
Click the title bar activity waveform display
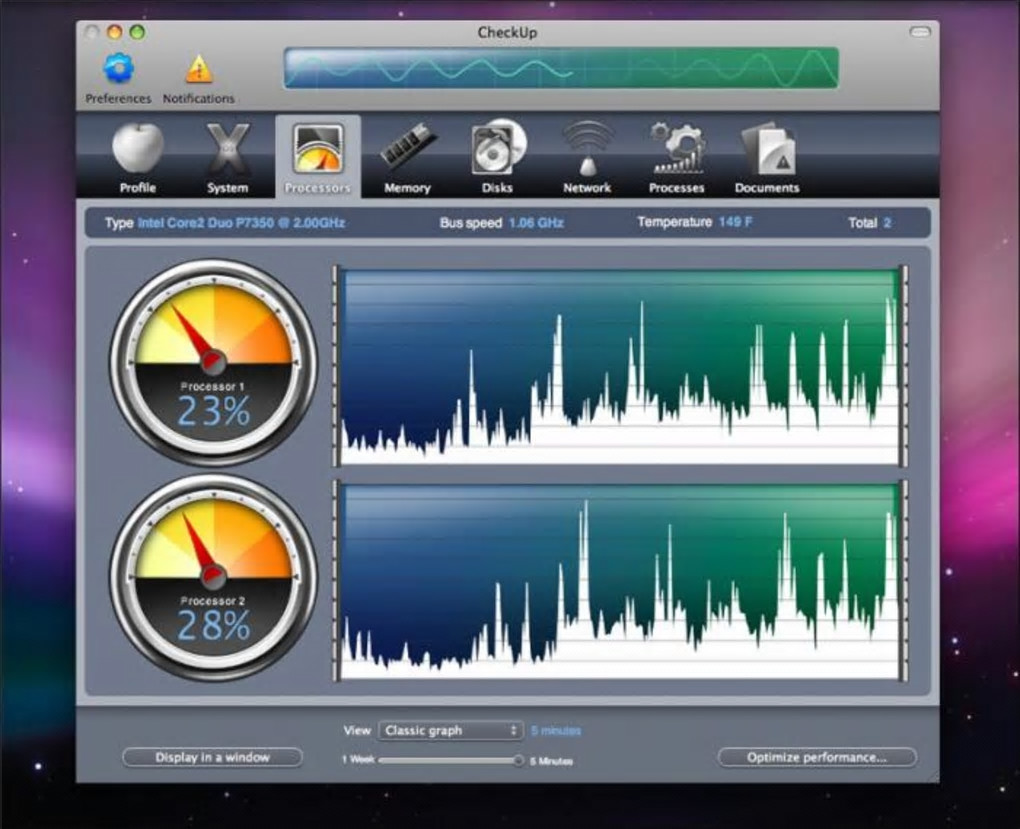pyautogui.click(x=560, y=68)
